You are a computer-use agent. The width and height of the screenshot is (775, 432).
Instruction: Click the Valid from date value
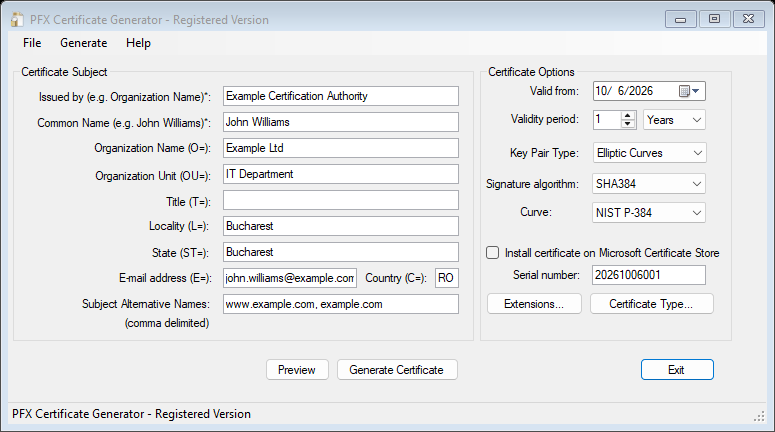(x=624, y=91)
